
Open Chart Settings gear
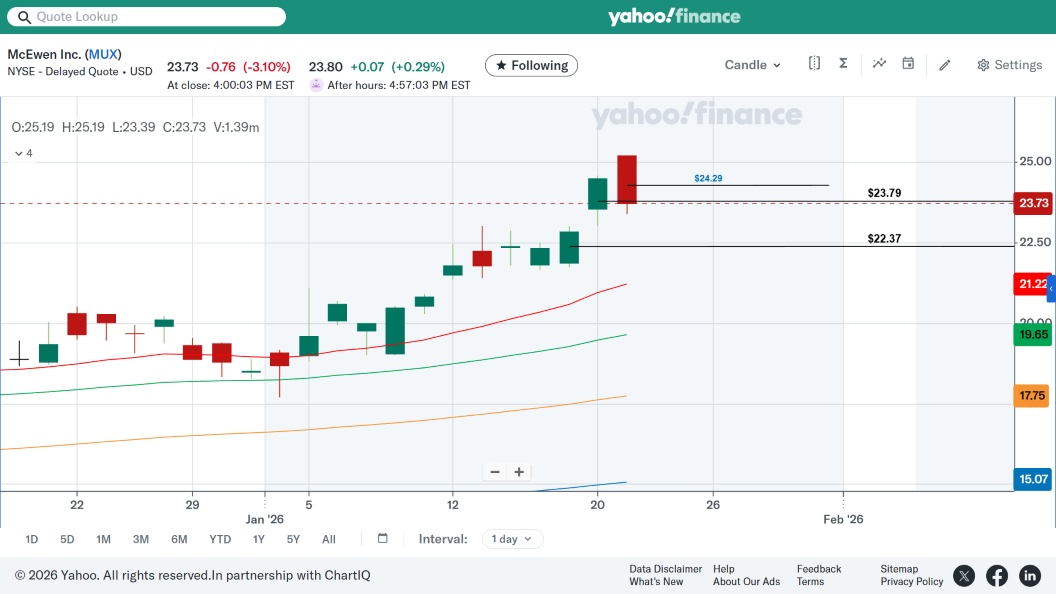click(1009, 65)
